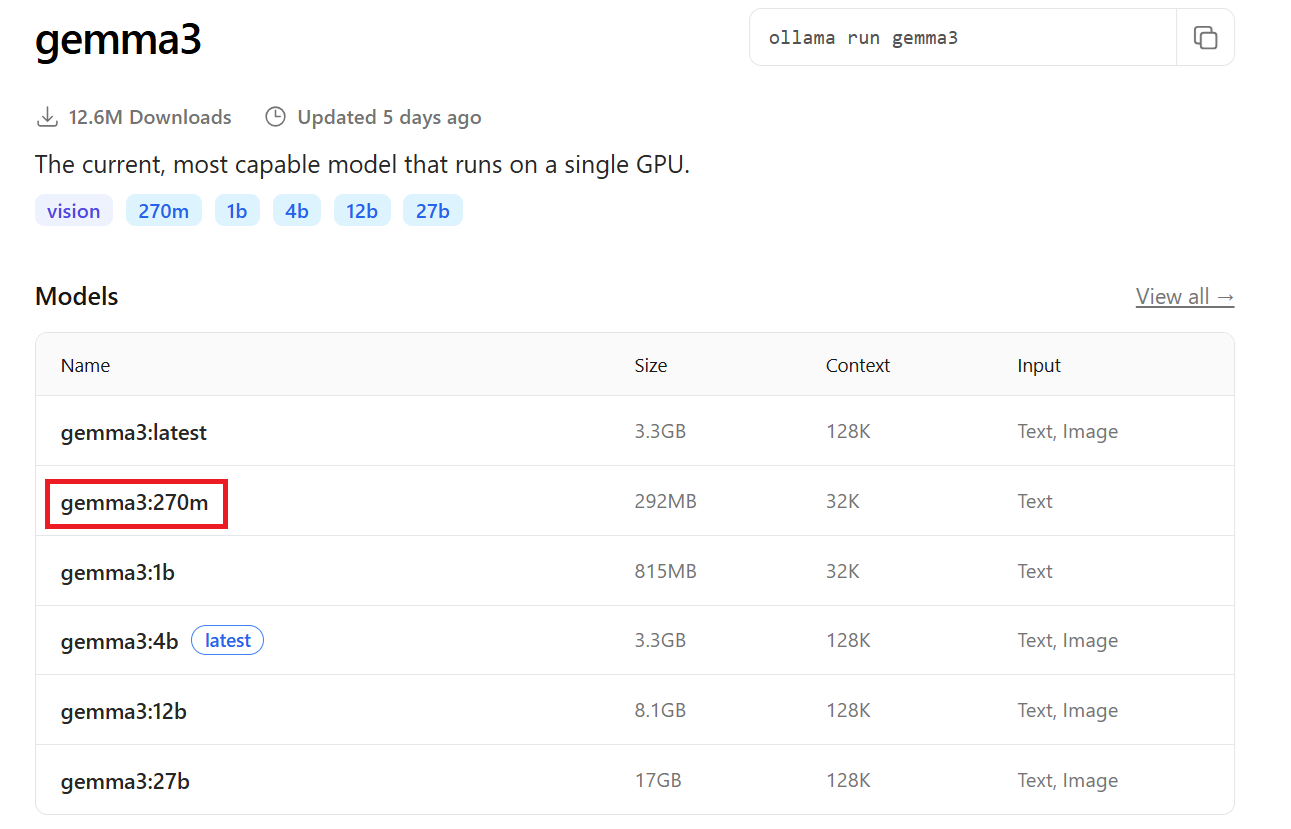Click the 8.1GB size value
The width and height of the screenshot is (1291, 829).
pos(660,710)
